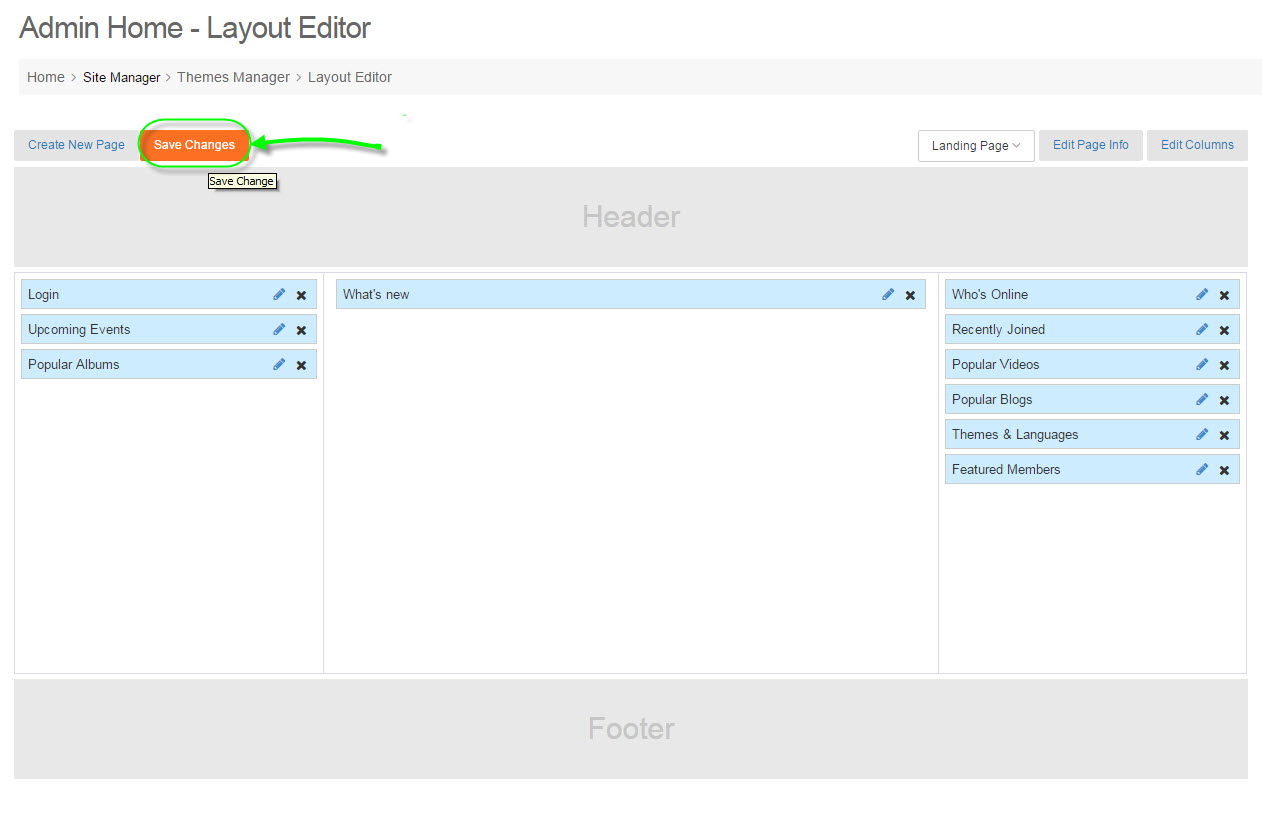Click Create New Page button
This screenshot has height=840, width=1262.
76,145
